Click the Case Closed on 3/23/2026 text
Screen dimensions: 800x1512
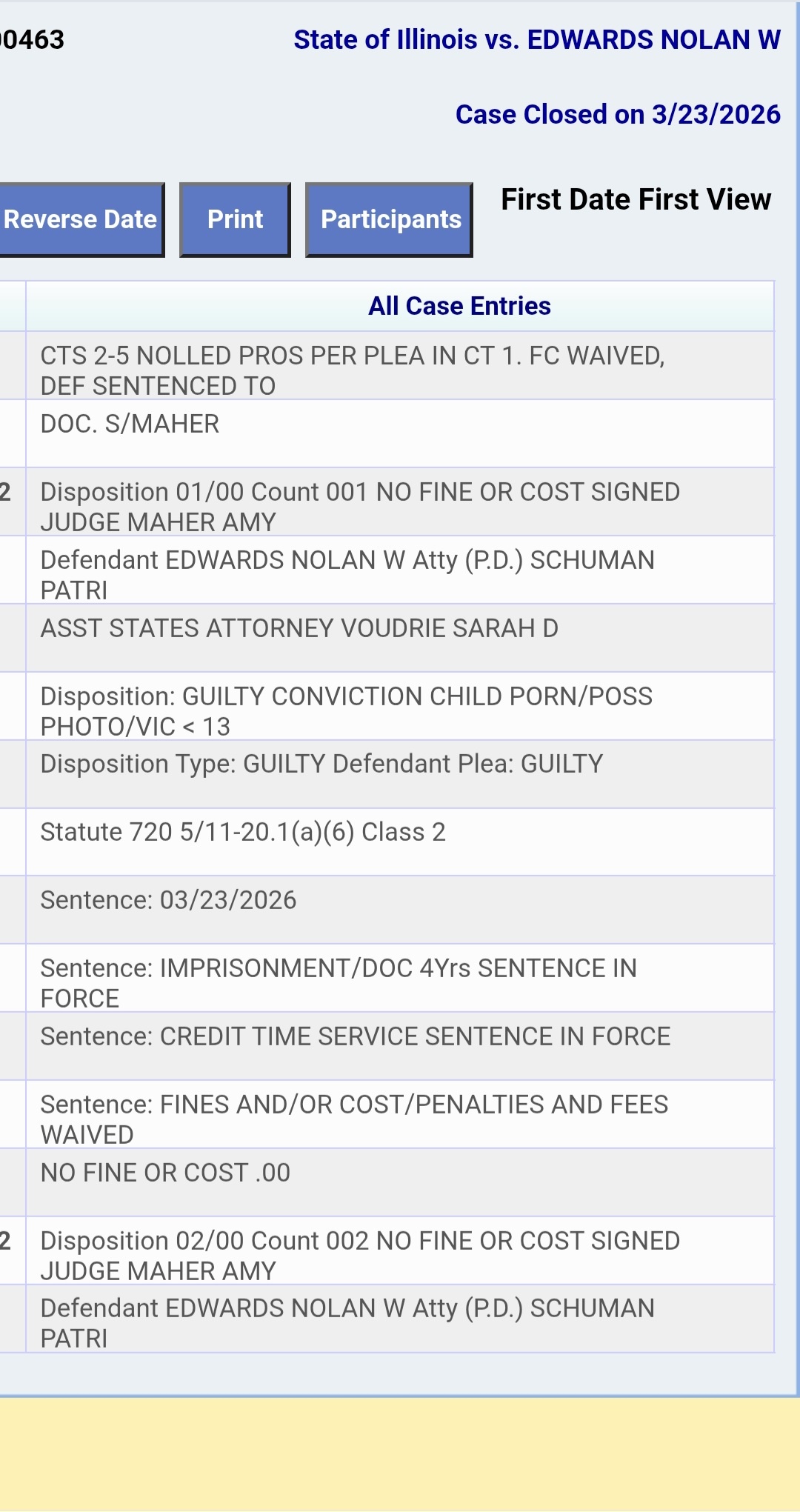click(617, 115)
